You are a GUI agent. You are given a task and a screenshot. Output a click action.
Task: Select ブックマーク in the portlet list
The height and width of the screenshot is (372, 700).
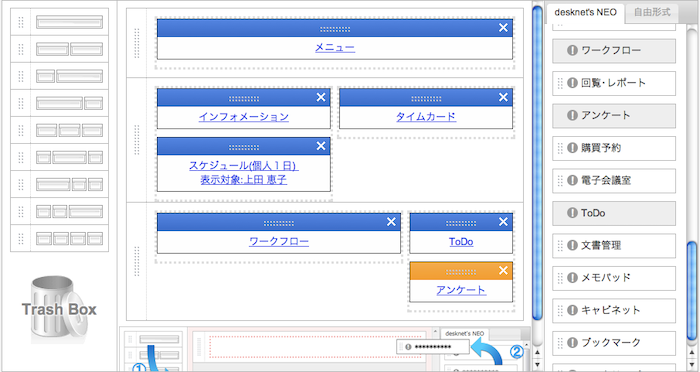(614, 343)
